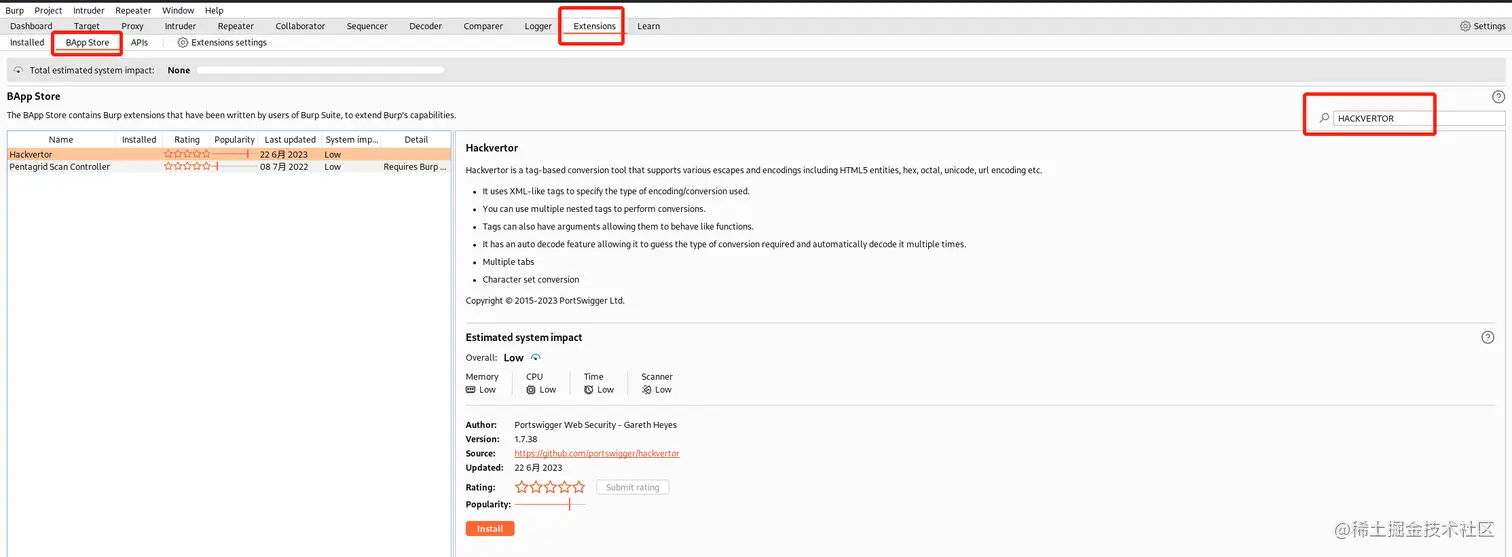Switch to the Sequencer tab

pyautogui.click(x=367, y=26)
